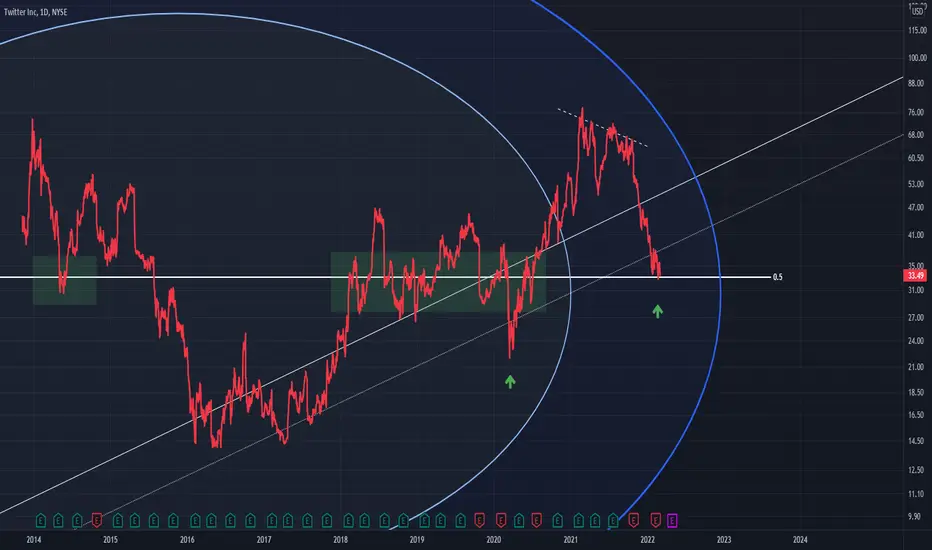The width and height of the screenshot is (932, 550).
Task: Click the green earnings marker between two red ones in 2020
Action: [x=518, y=521]
